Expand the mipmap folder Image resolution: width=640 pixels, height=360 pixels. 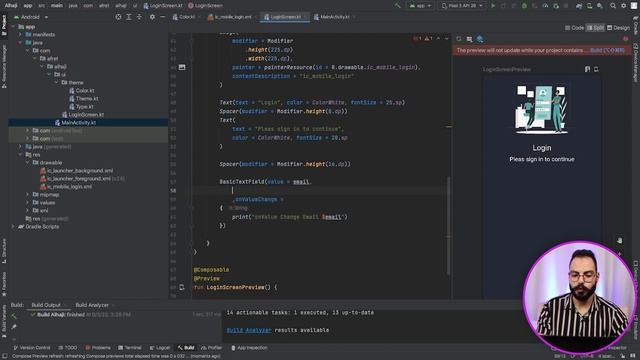pyautogui.click(x=28, y=195)
